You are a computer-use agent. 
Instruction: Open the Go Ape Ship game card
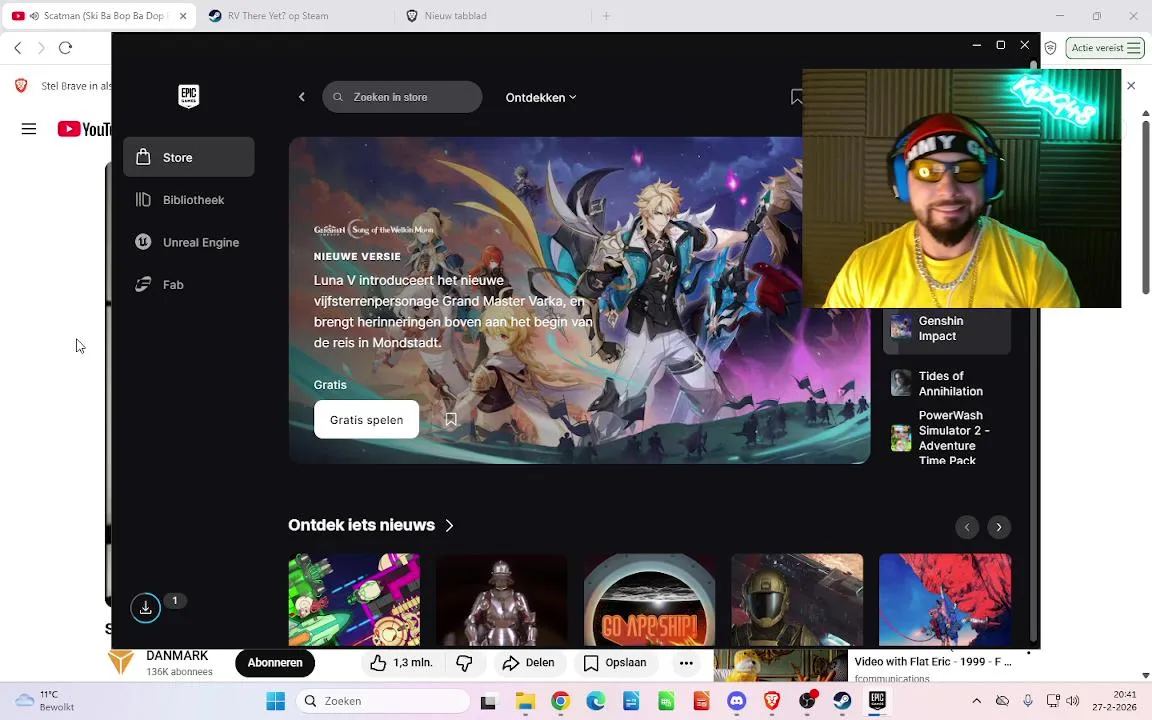point(649,600)
